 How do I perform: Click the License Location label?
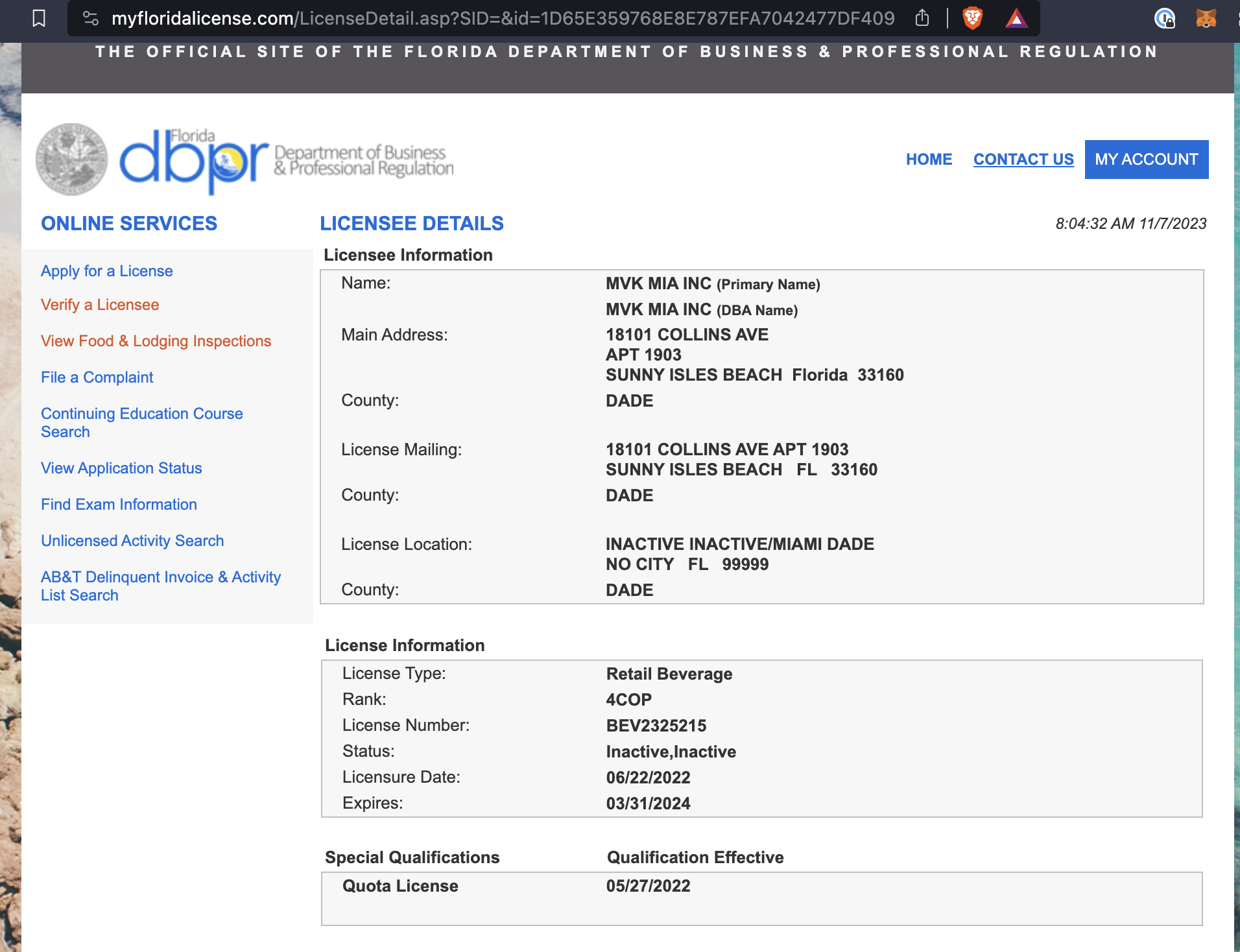point(407,544)
